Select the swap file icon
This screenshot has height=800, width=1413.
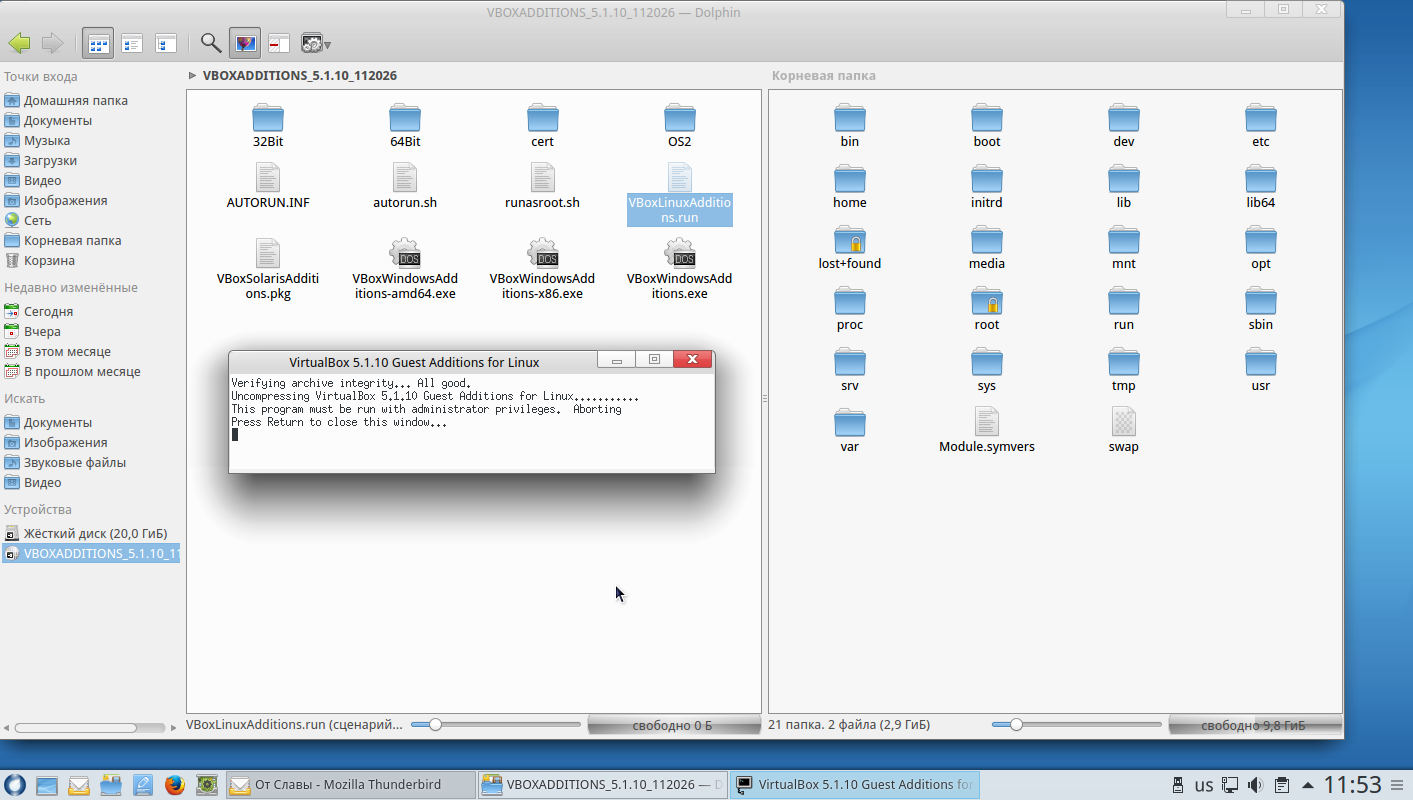point(1124,422)
